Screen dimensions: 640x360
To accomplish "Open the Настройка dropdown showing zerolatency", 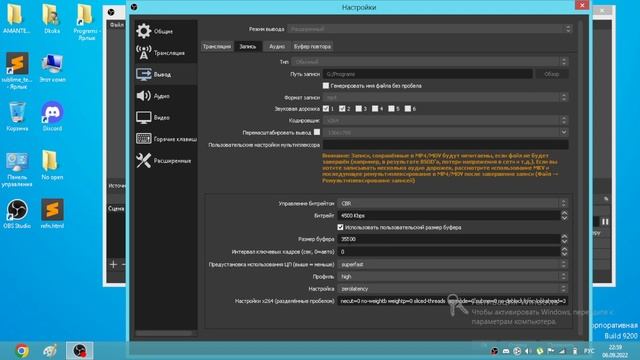I will pyautogui.click(x=452, y=289).
